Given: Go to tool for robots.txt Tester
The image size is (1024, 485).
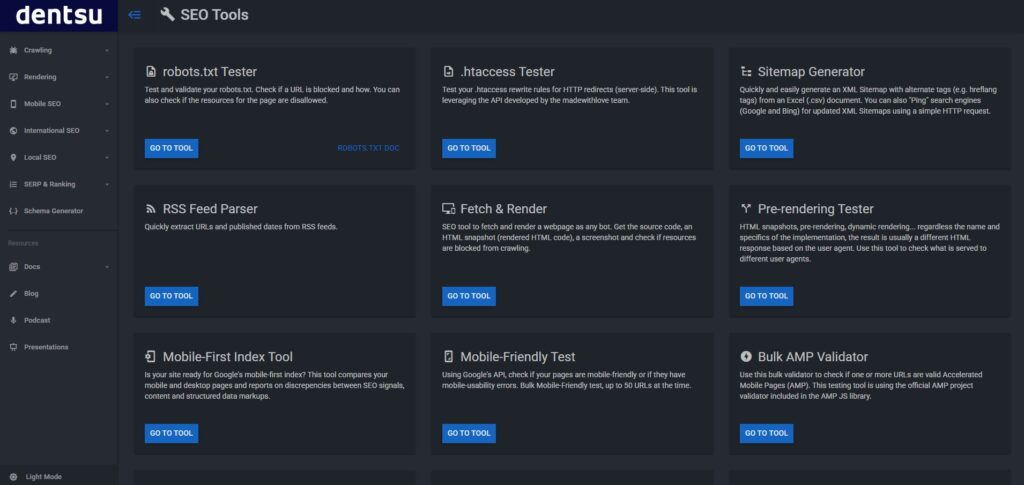Looking at the screenshot, I should coord(171,148).
